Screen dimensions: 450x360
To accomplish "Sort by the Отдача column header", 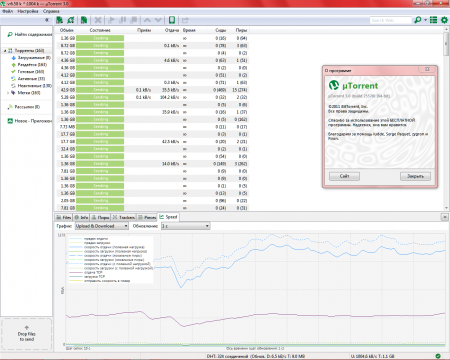I will point(172,30).
